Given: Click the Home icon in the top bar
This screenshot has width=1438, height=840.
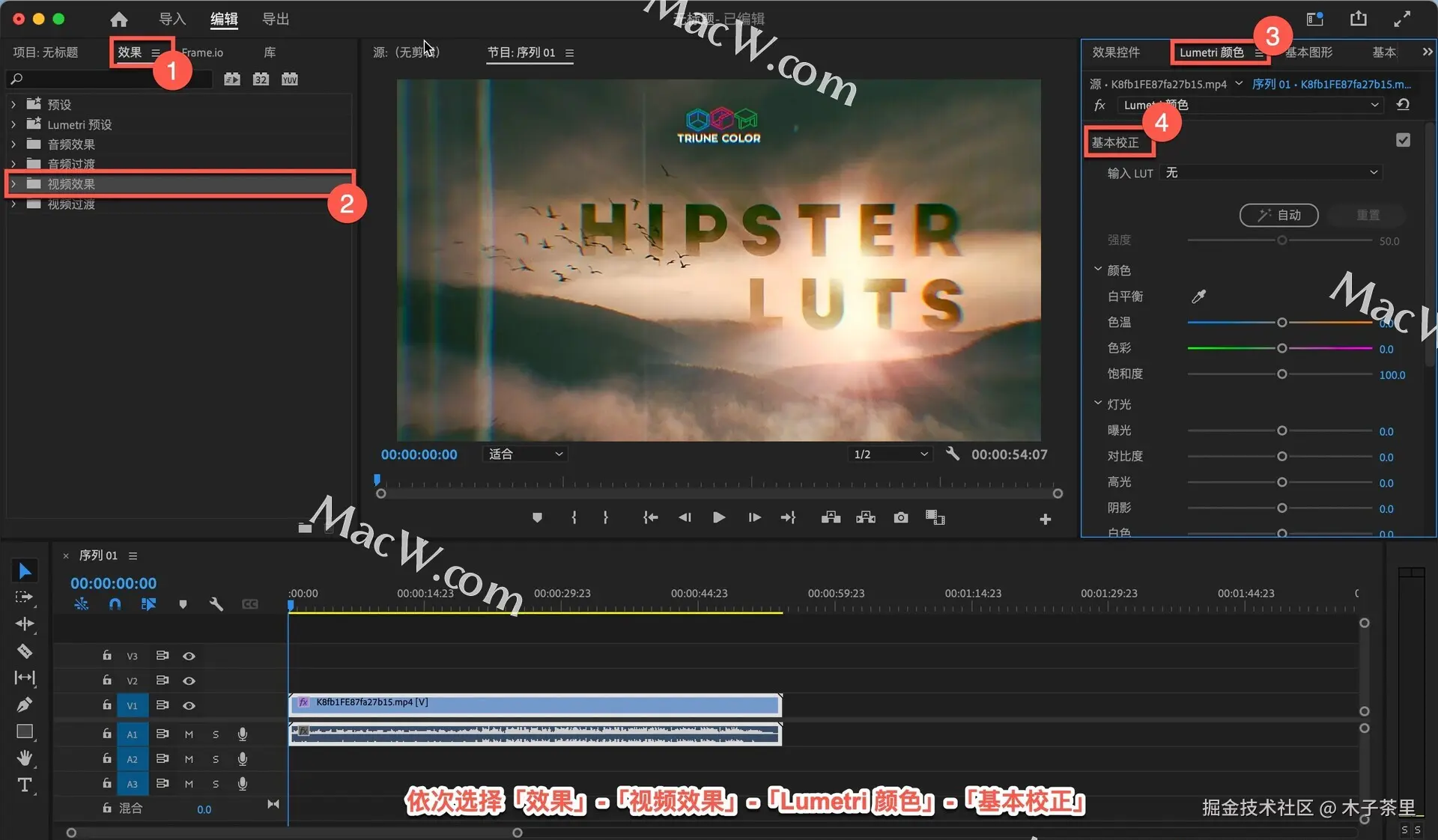Looking at the screenshot, I should tap(118, 19).
